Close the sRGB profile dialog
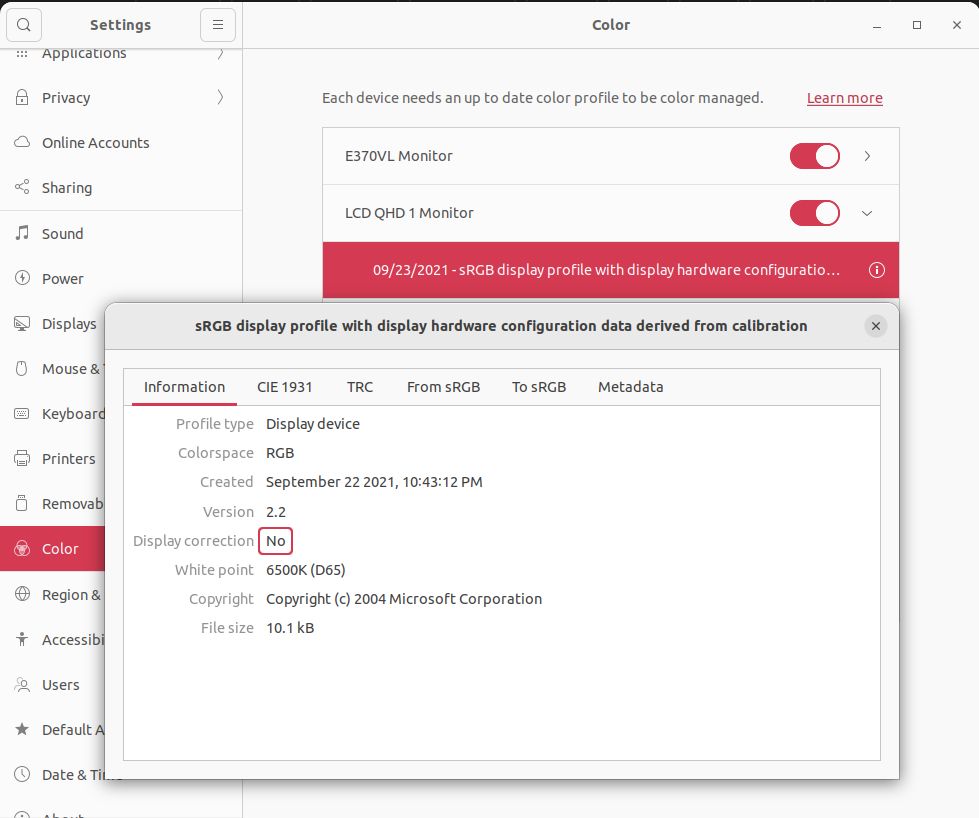The image size is (979, 818). tap(876, 326)
